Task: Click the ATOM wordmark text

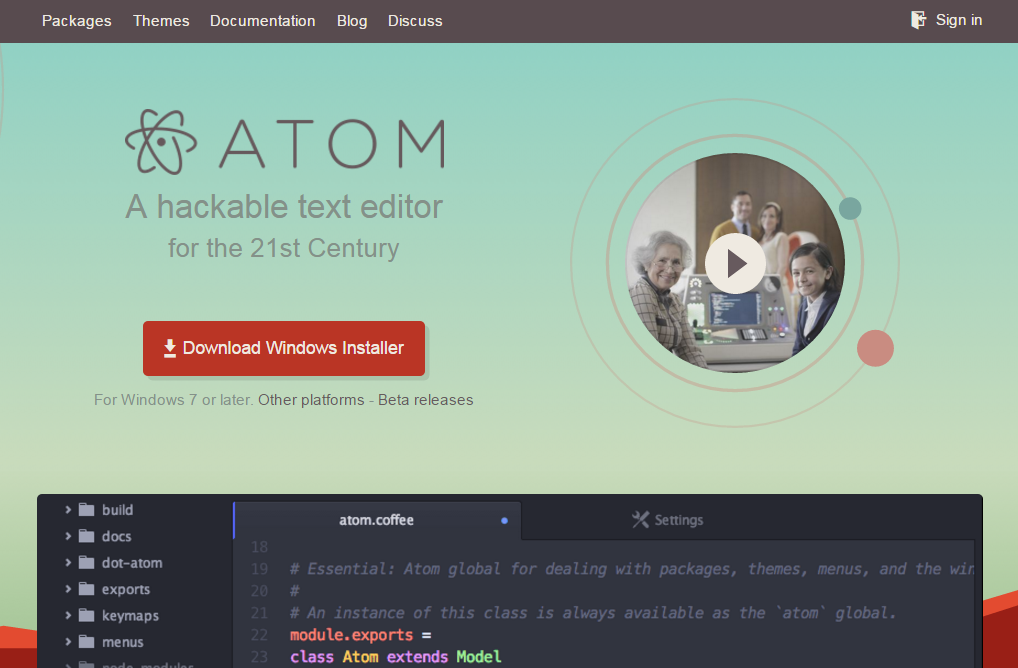Action: point(332,143)
